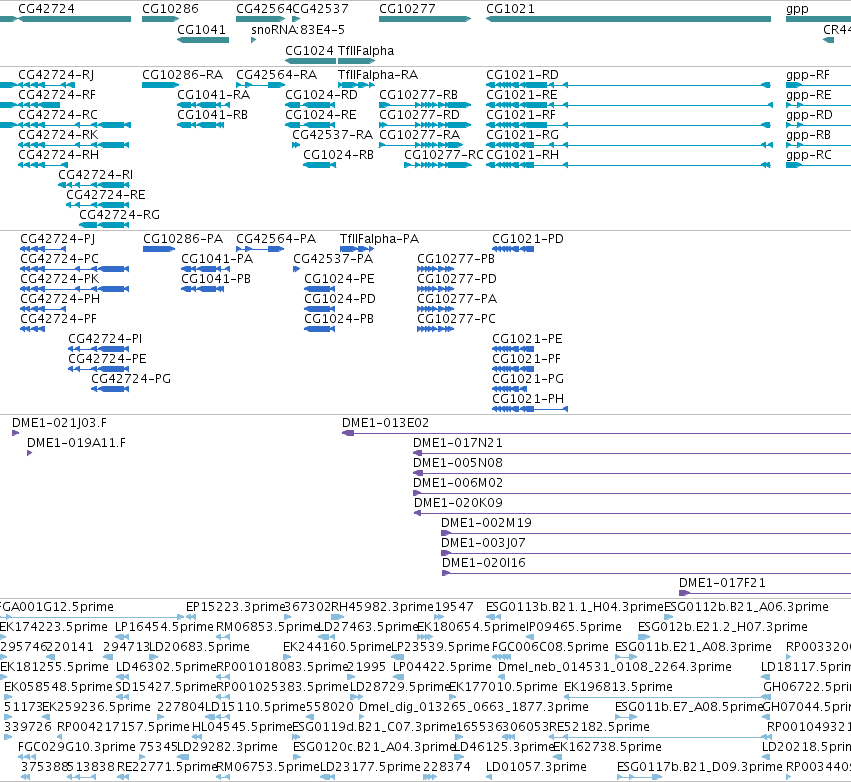Click clone DME1-006M02
This screenshot has height=782, width=851.
coord(458,483)
